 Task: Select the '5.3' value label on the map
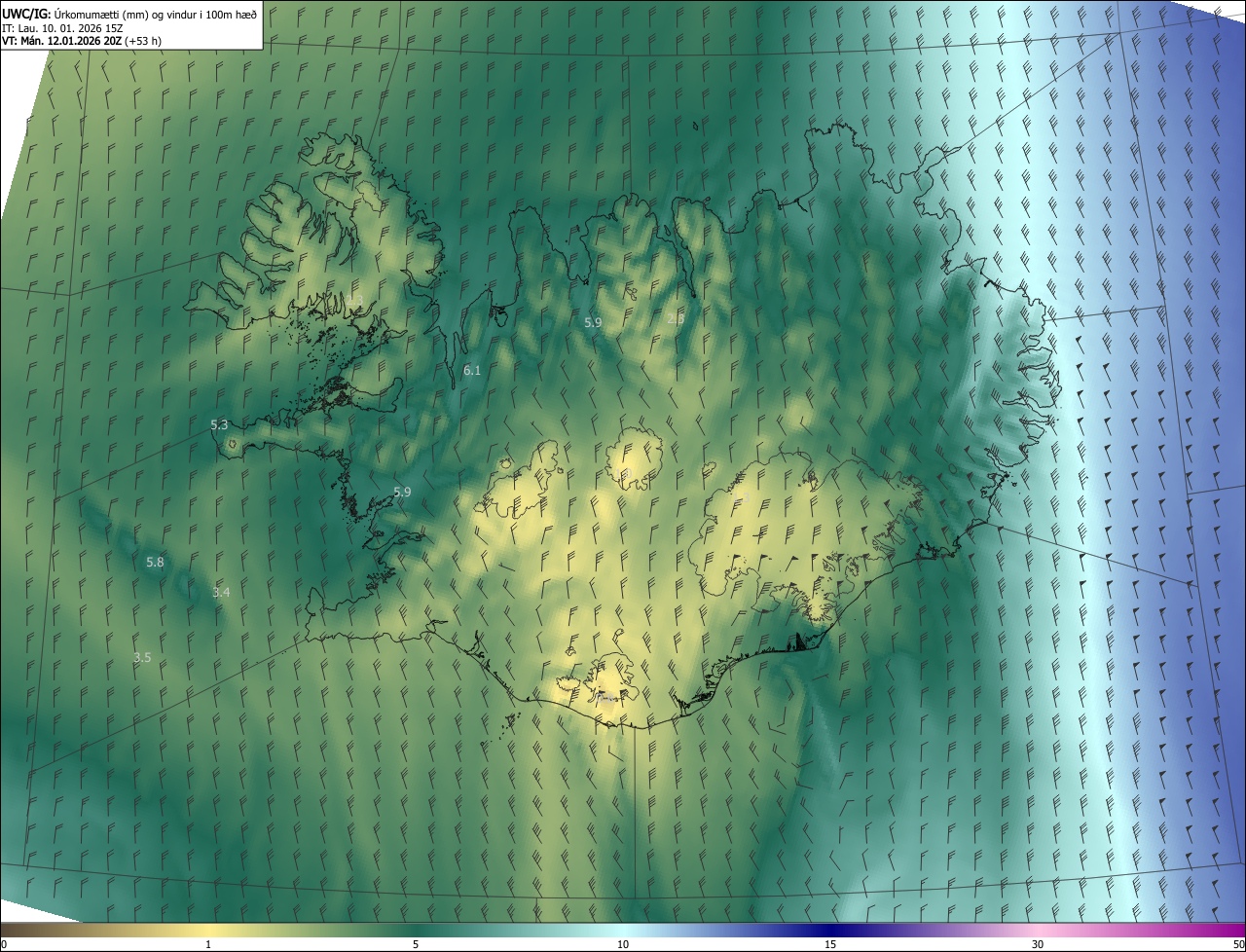tap(219, 424)
